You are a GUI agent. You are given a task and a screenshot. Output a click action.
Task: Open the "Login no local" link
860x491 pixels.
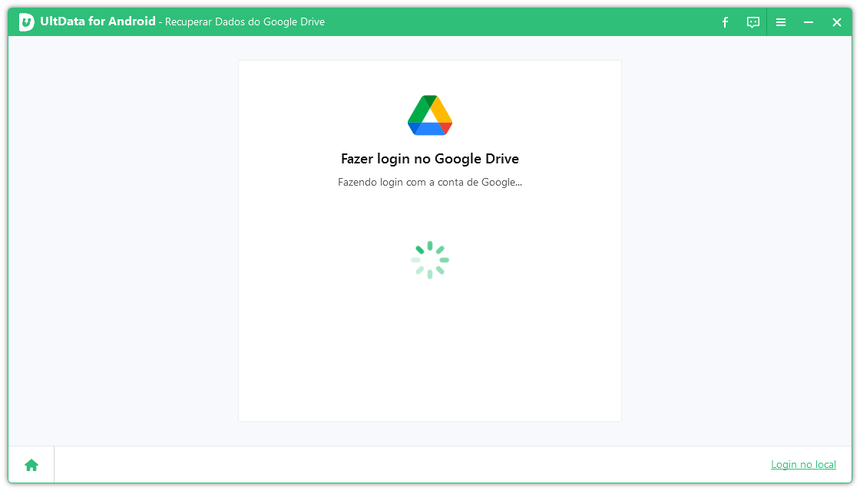[x=803, y=465]
